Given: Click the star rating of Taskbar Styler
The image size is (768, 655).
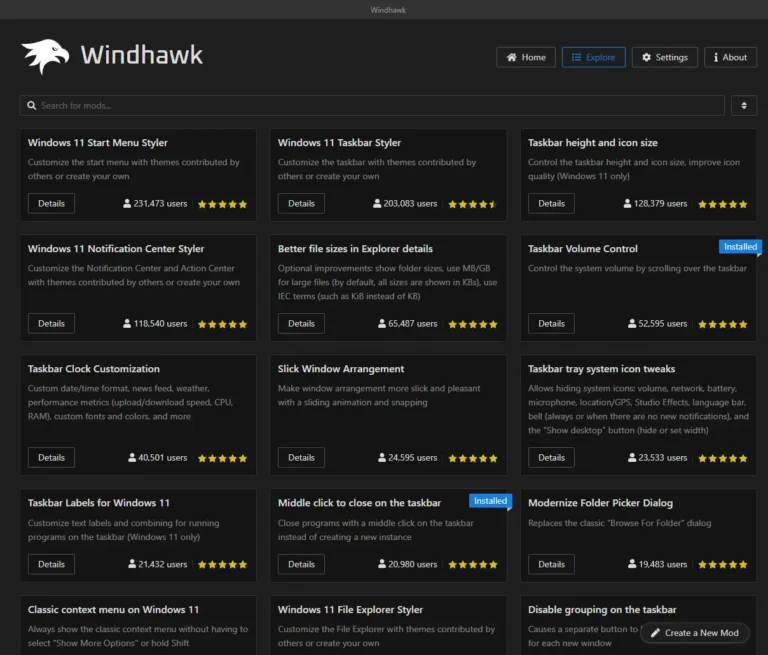Looking at the screenshot, I should point(473,204).
